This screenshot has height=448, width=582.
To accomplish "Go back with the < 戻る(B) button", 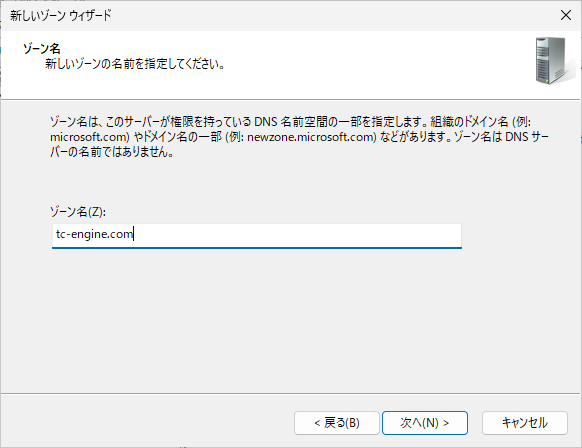I will [x=337, y=422].
